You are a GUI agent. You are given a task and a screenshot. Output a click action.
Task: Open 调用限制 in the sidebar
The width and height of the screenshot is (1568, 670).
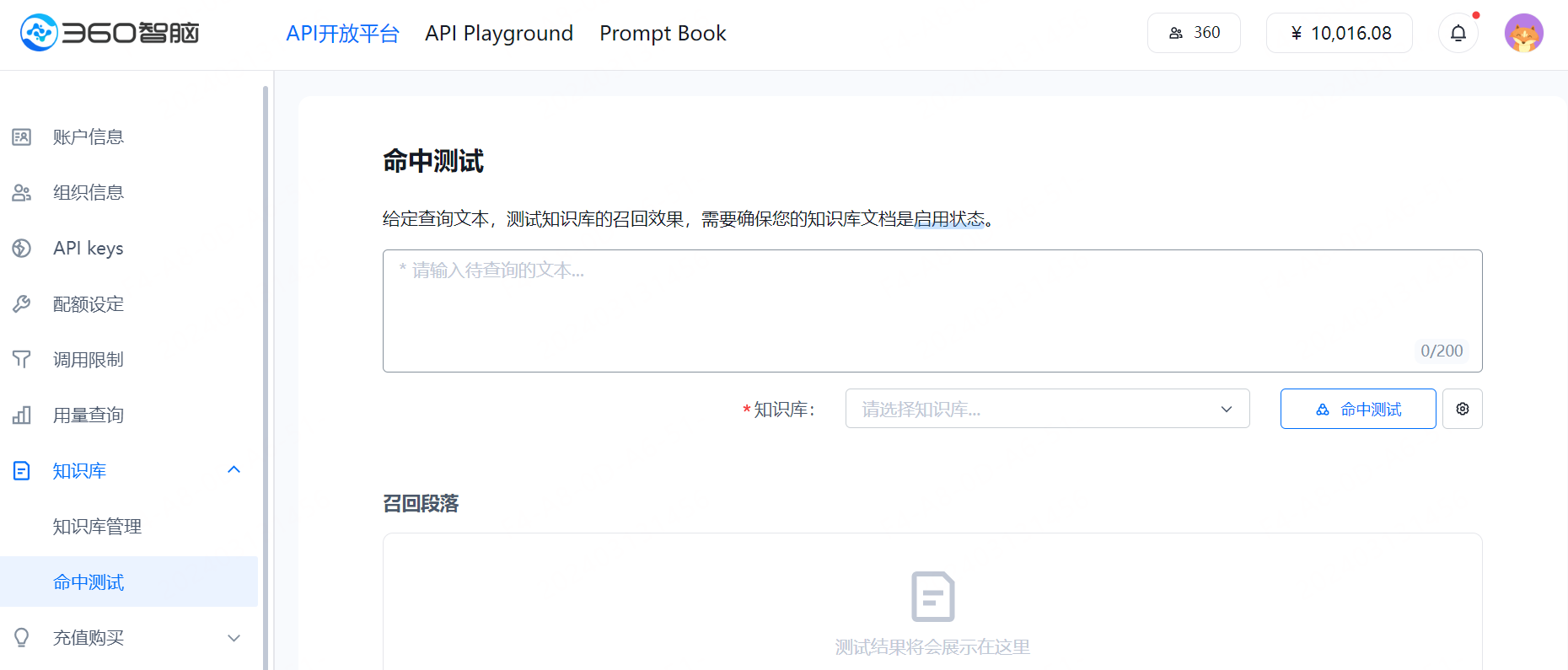88,359
